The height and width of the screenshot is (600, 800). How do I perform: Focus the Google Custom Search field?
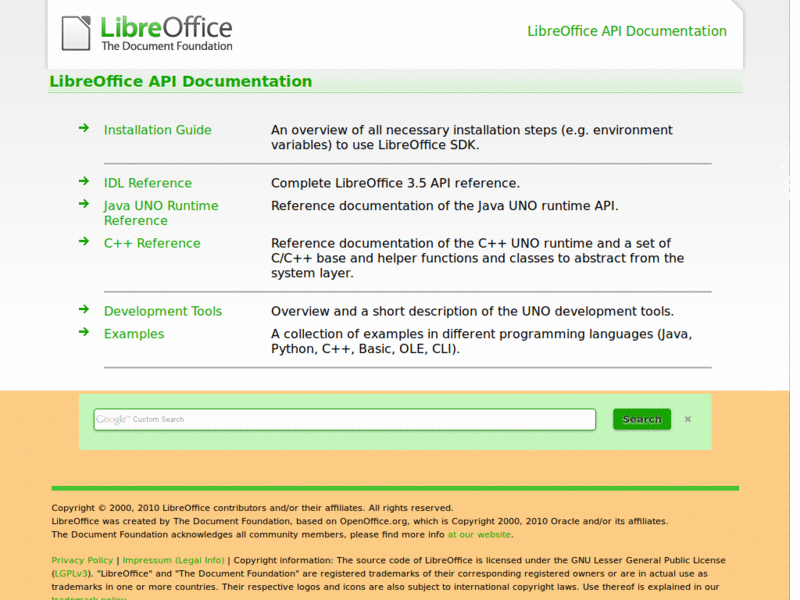pos(345,419)
